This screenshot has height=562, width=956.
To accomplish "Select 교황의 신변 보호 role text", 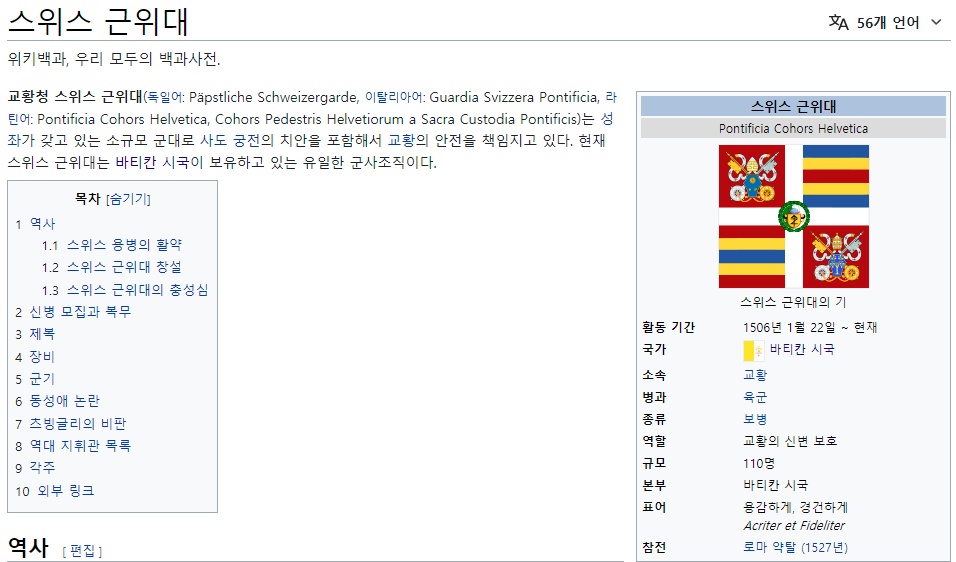I will (x=790, y=441).
